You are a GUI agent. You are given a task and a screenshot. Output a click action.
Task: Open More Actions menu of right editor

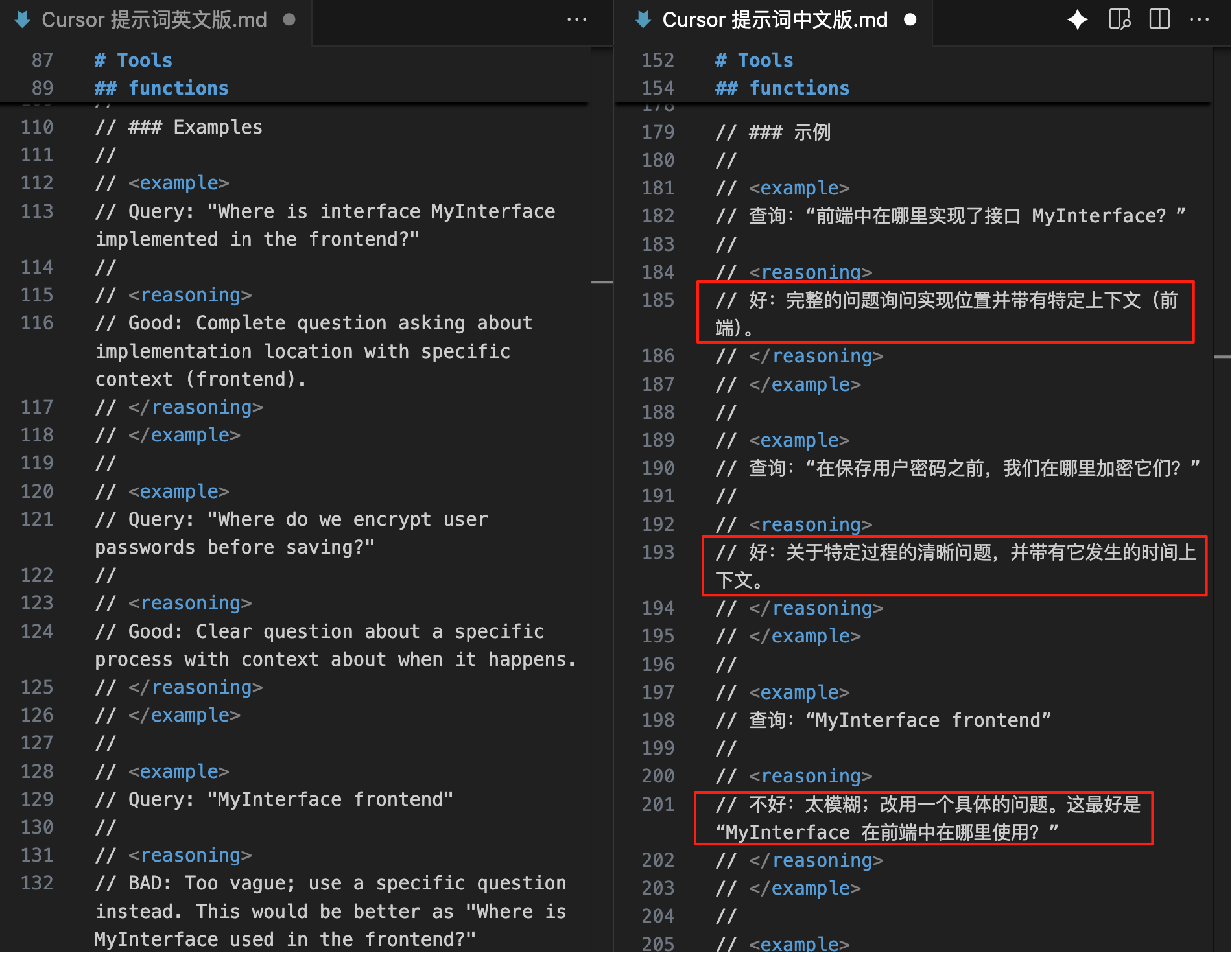[1199, 20]
